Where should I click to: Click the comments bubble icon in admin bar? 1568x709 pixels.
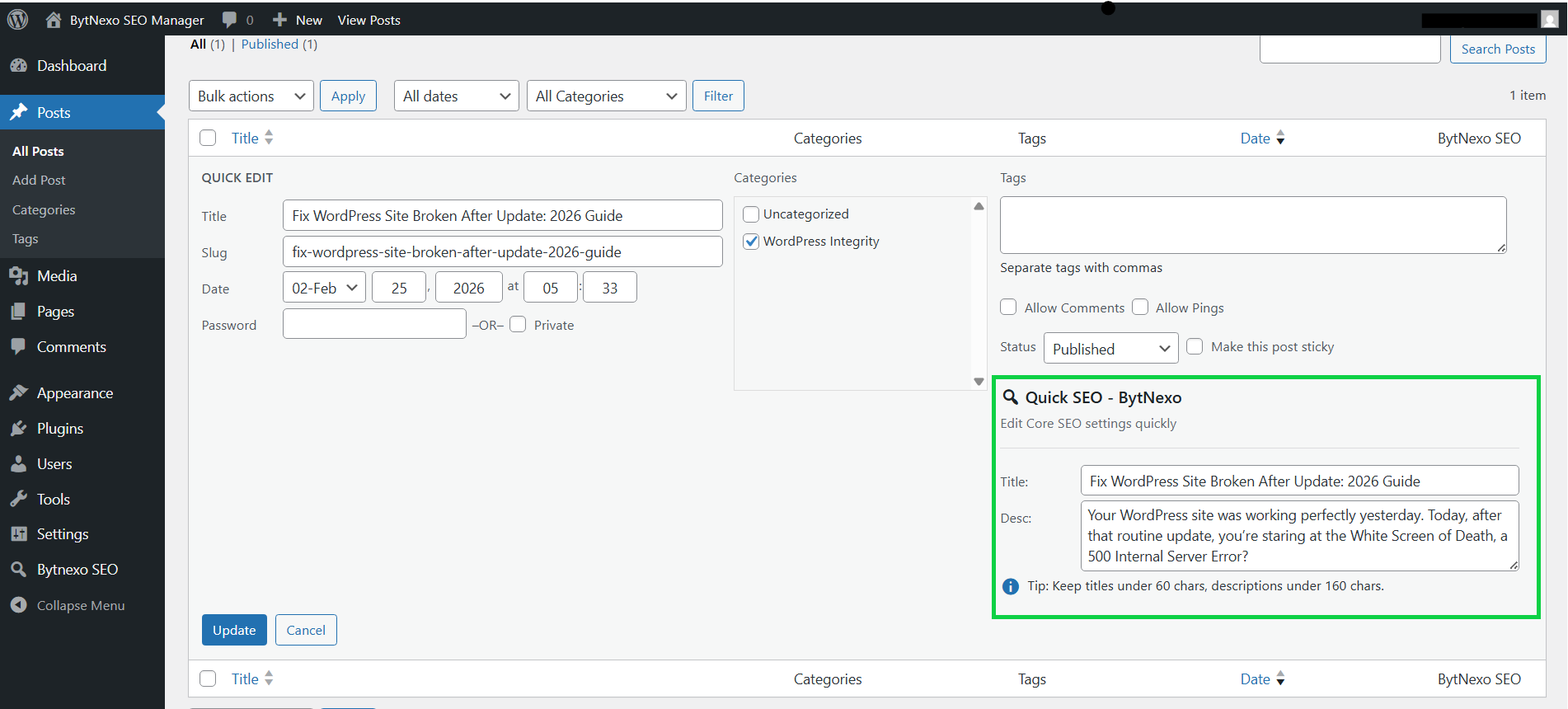(x=230, y=20)
